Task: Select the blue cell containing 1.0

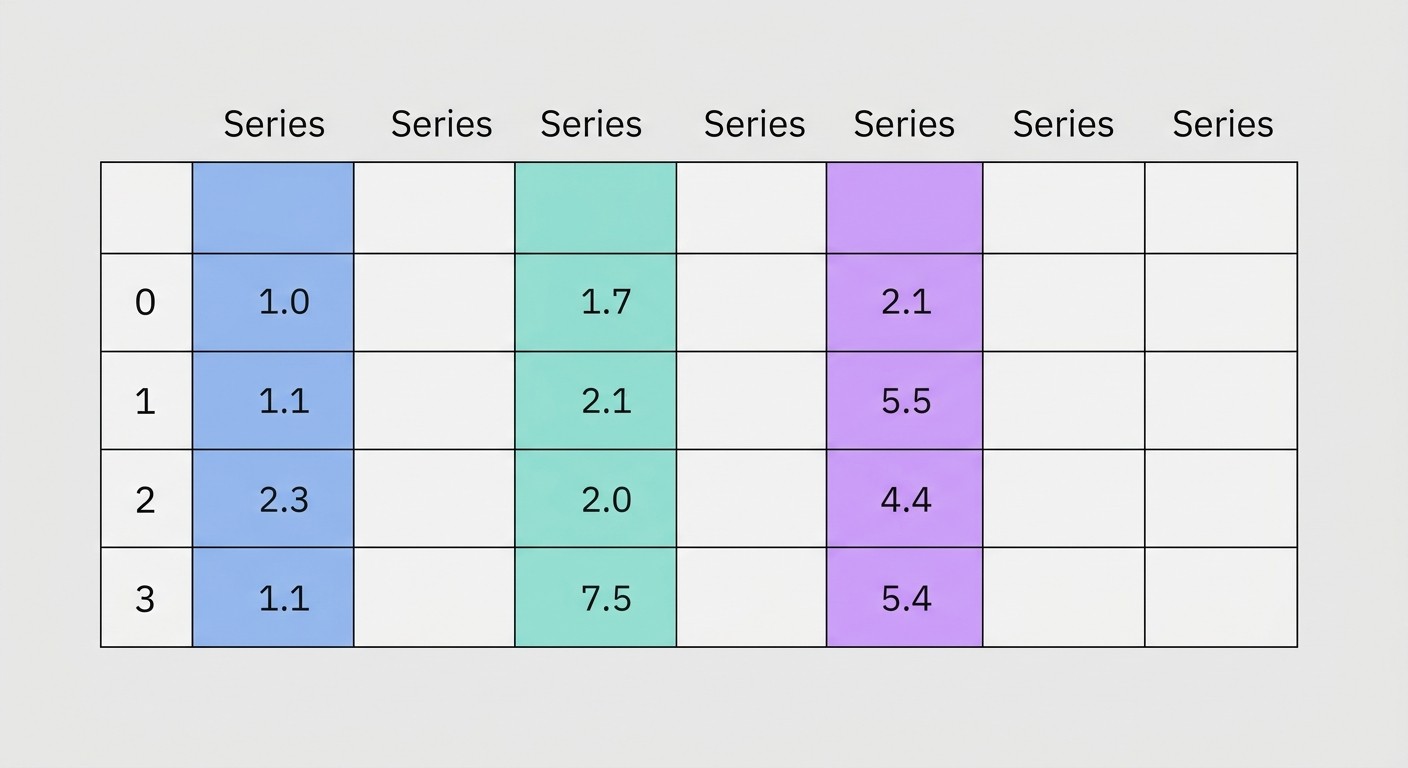Action: (273, 302)
